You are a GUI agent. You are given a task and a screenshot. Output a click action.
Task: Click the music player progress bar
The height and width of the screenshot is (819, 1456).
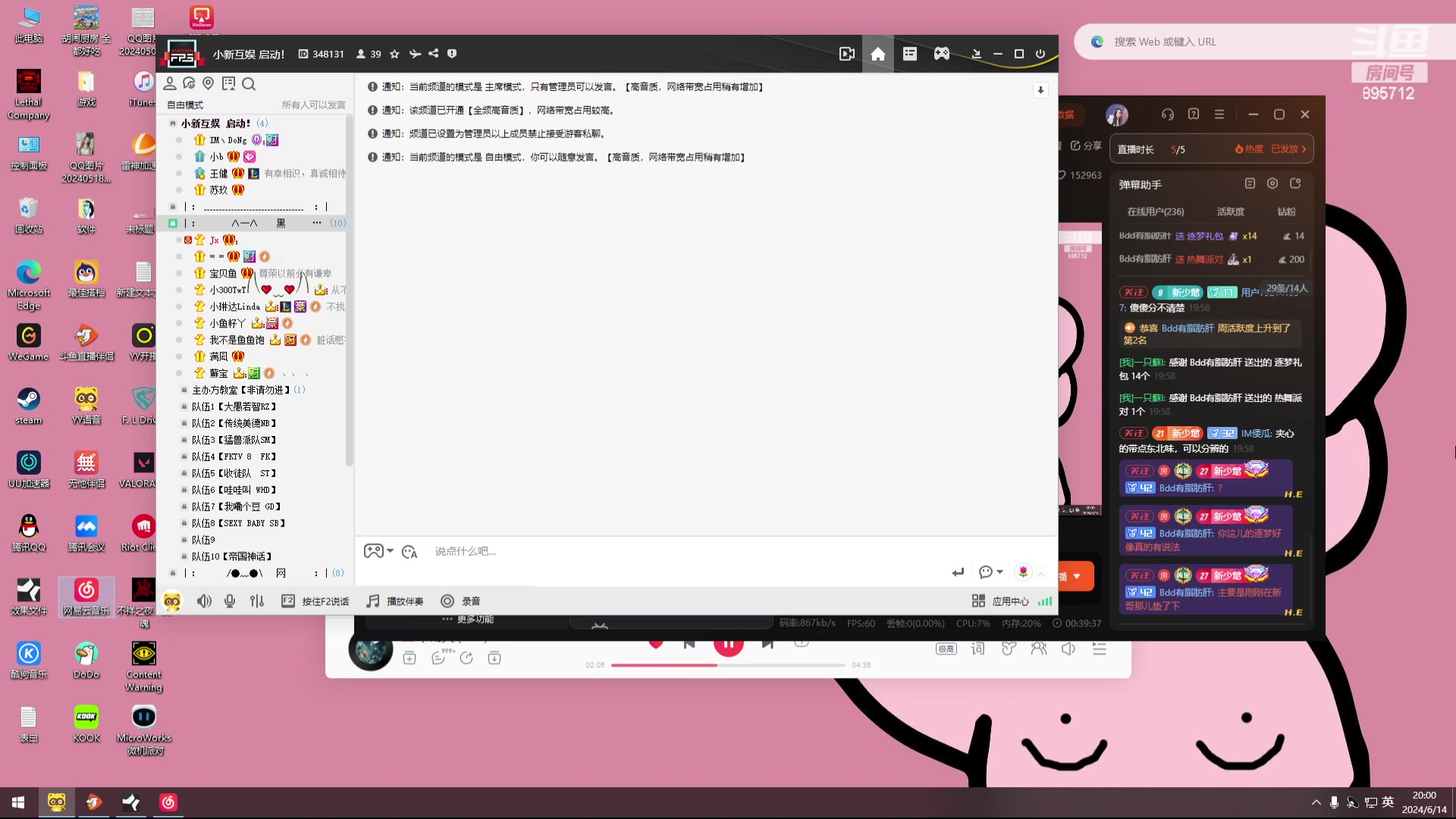[728, 665]
